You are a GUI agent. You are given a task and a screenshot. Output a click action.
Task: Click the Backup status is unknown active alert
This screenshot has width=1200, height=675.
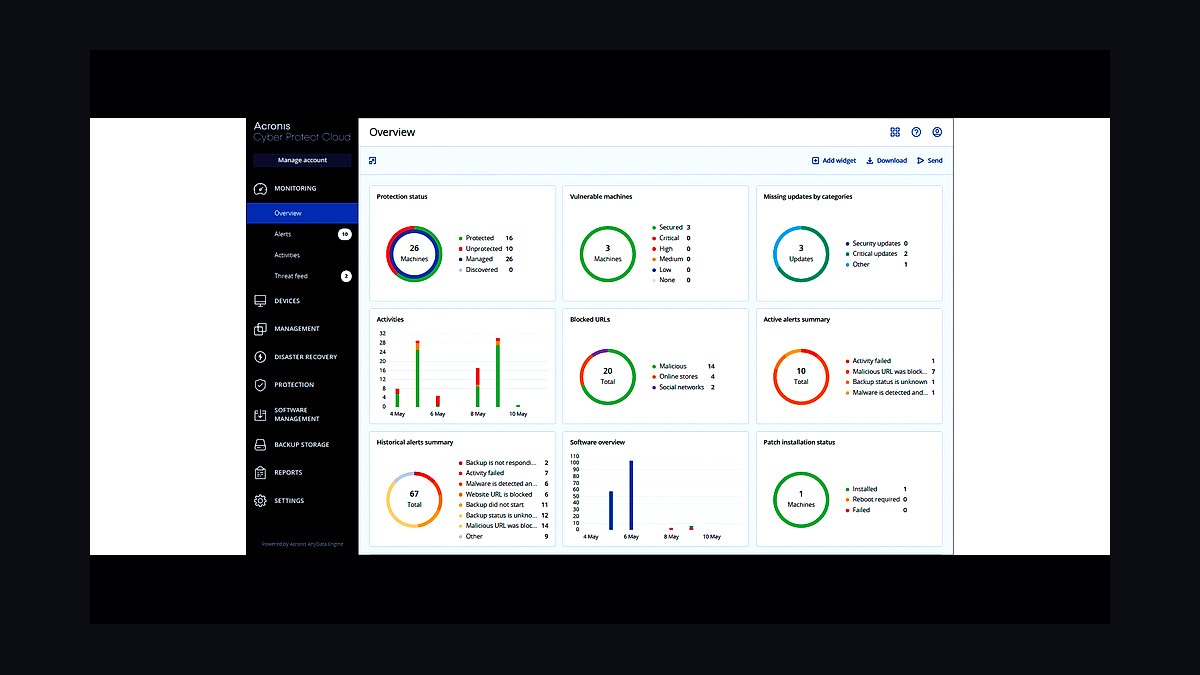click(891, 382)
